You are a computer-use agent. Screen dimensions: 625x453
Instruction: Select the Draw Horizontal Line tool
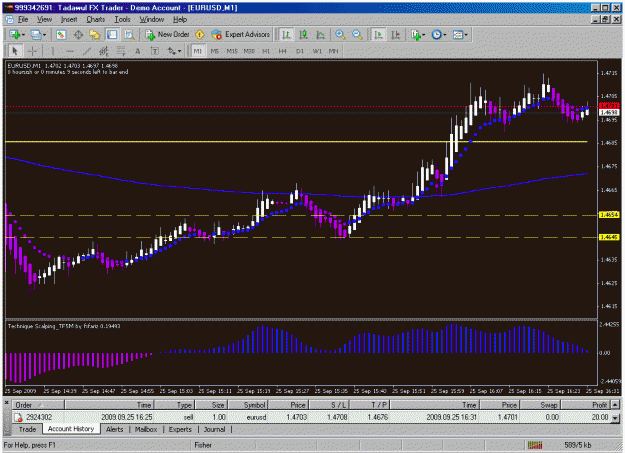tap(69, 51)
